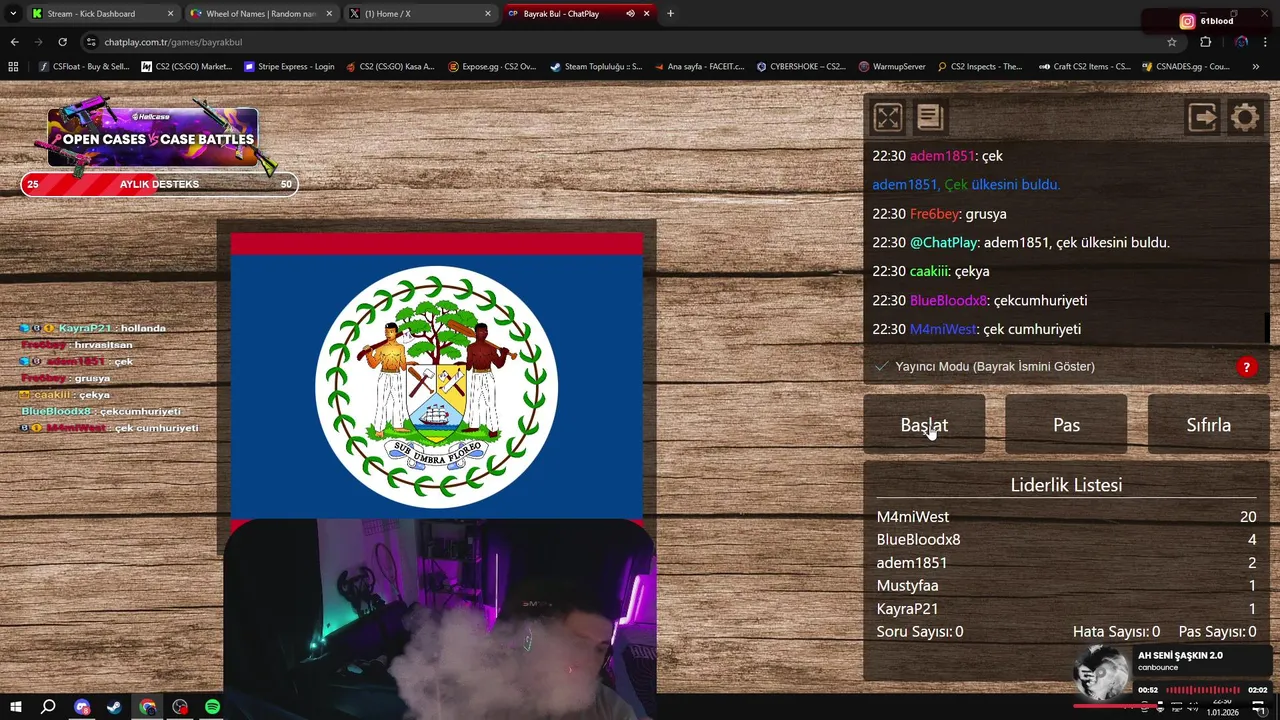Screen dimensions: 1280x720
Task: Open CS2 Inspects bookmark
Action: coord(980,67)
